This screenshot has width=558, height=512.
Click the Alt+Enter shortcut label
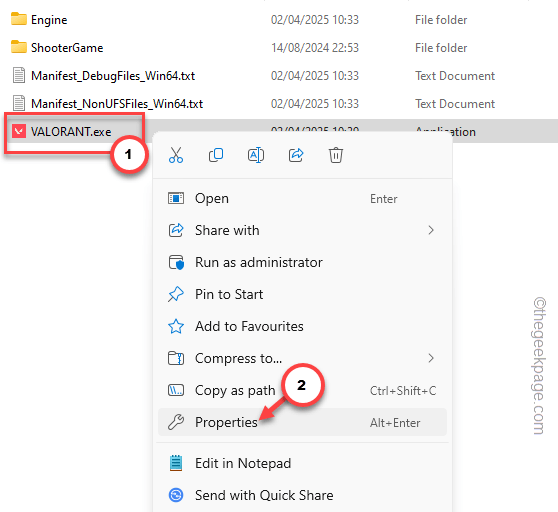pyautogui.click(x=395, y=423)
